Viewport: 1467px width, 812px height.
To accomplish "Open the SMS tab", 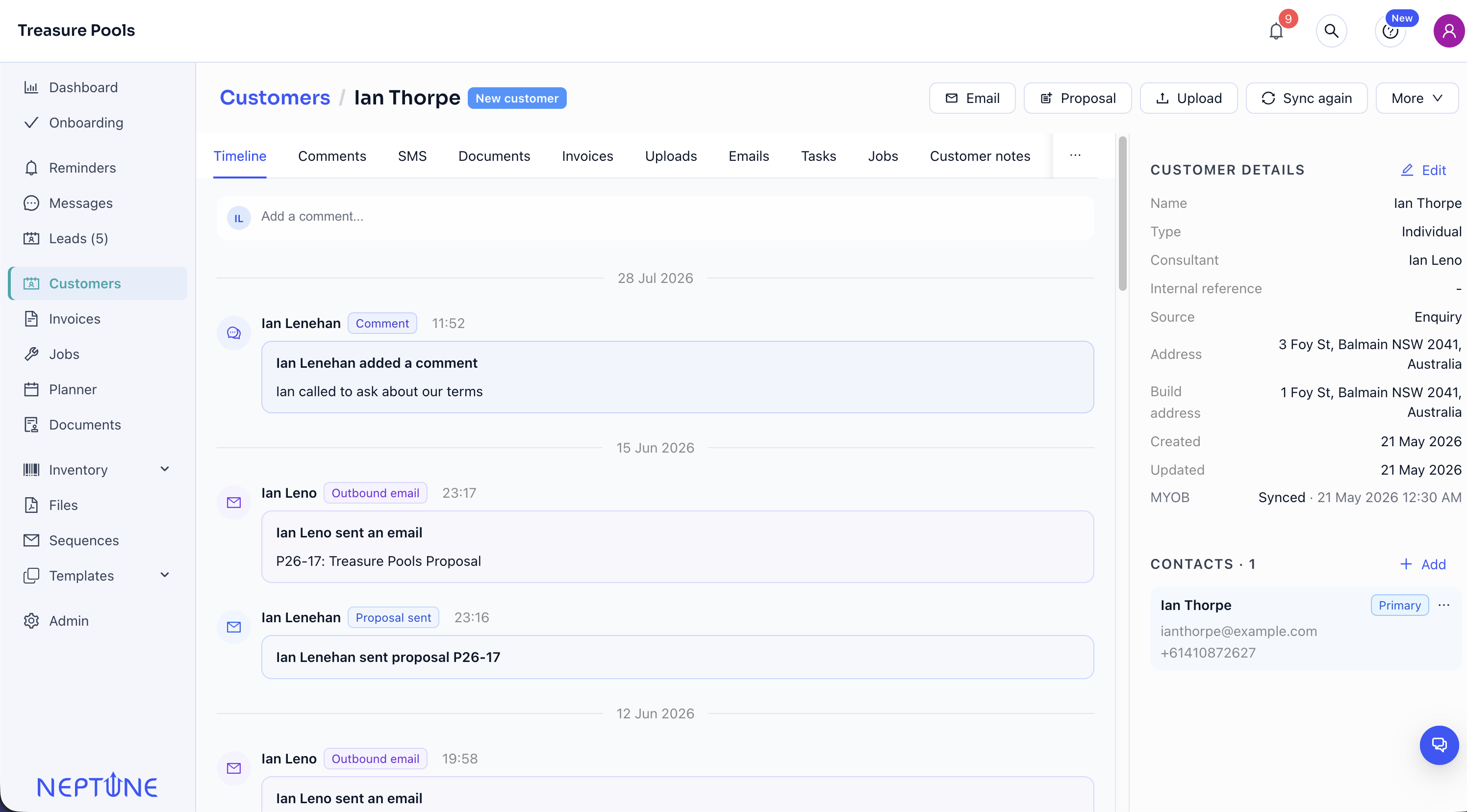I will tap(412, 156).
